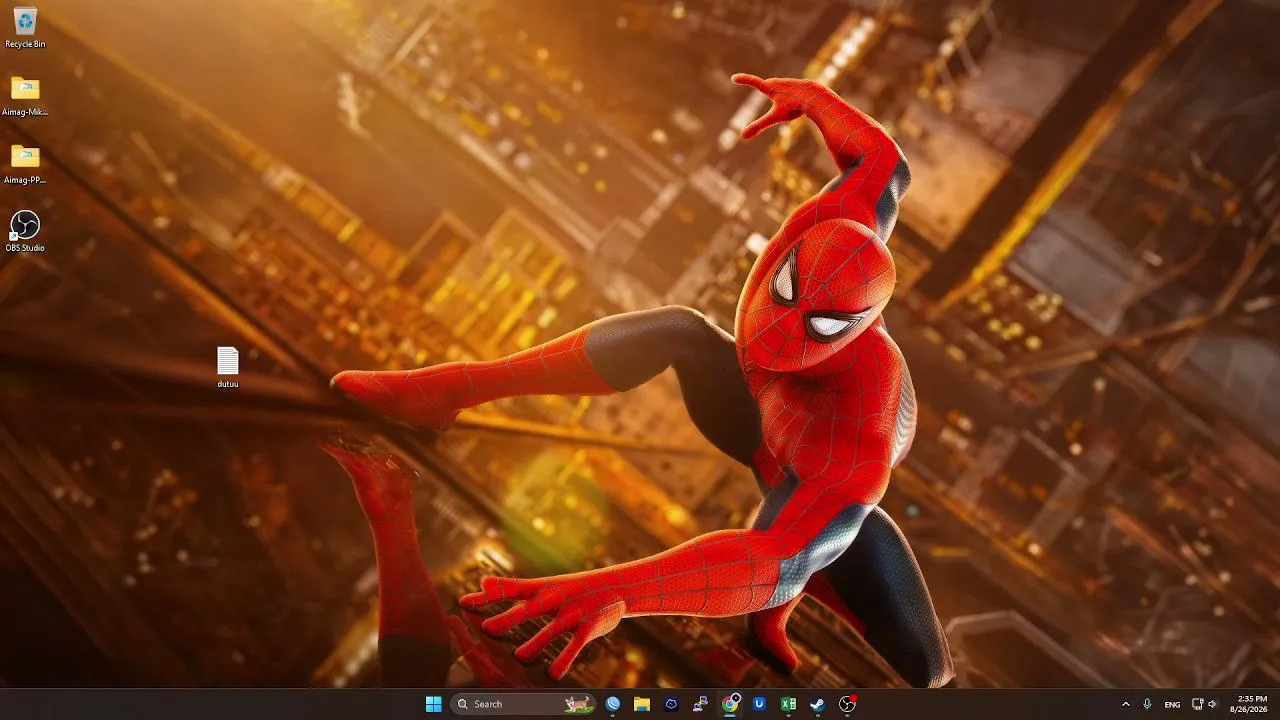This screenshot has height=720, width=1280.
Task: Select the OBS Studio desktop shortcut
Action: point(25,231)
